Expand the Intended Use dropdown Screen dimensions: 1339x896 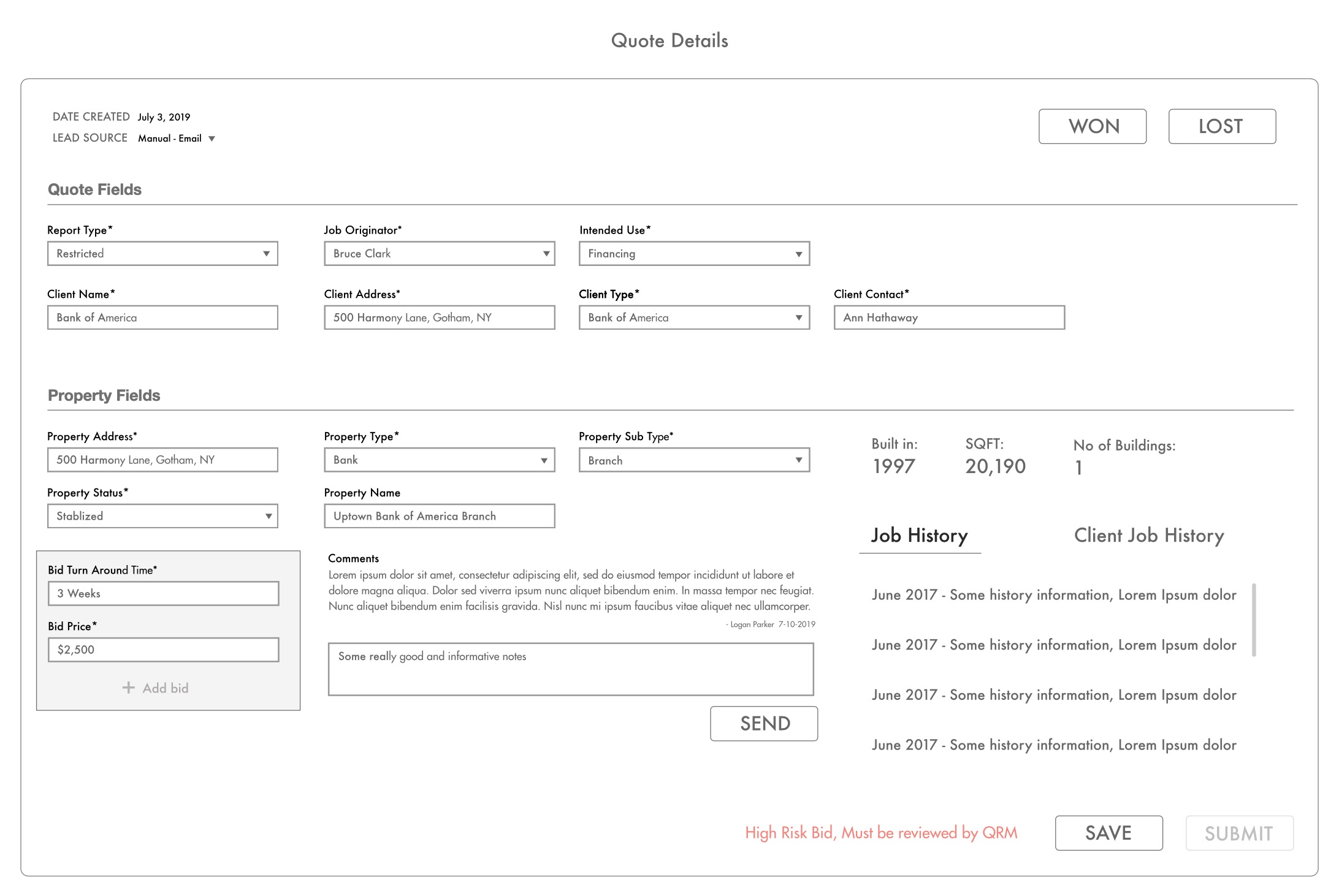coord(798,254)
